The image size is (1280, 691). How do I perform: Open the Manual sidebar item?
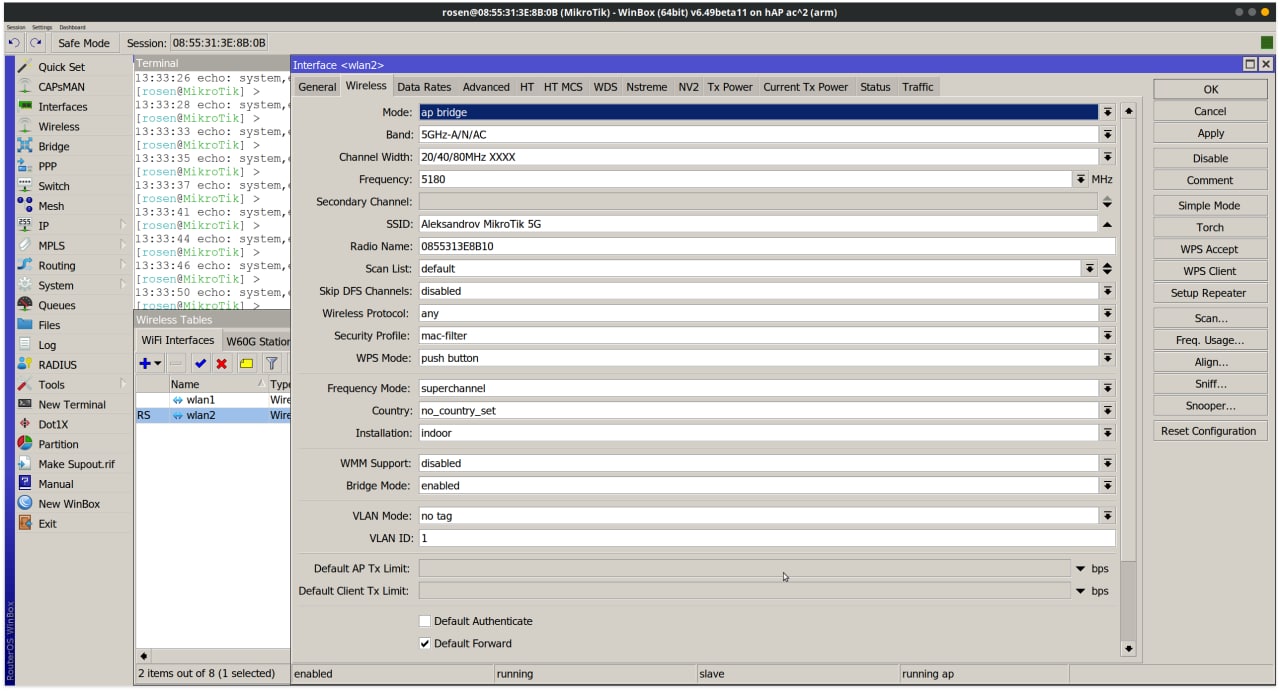(x=56, y=484)
